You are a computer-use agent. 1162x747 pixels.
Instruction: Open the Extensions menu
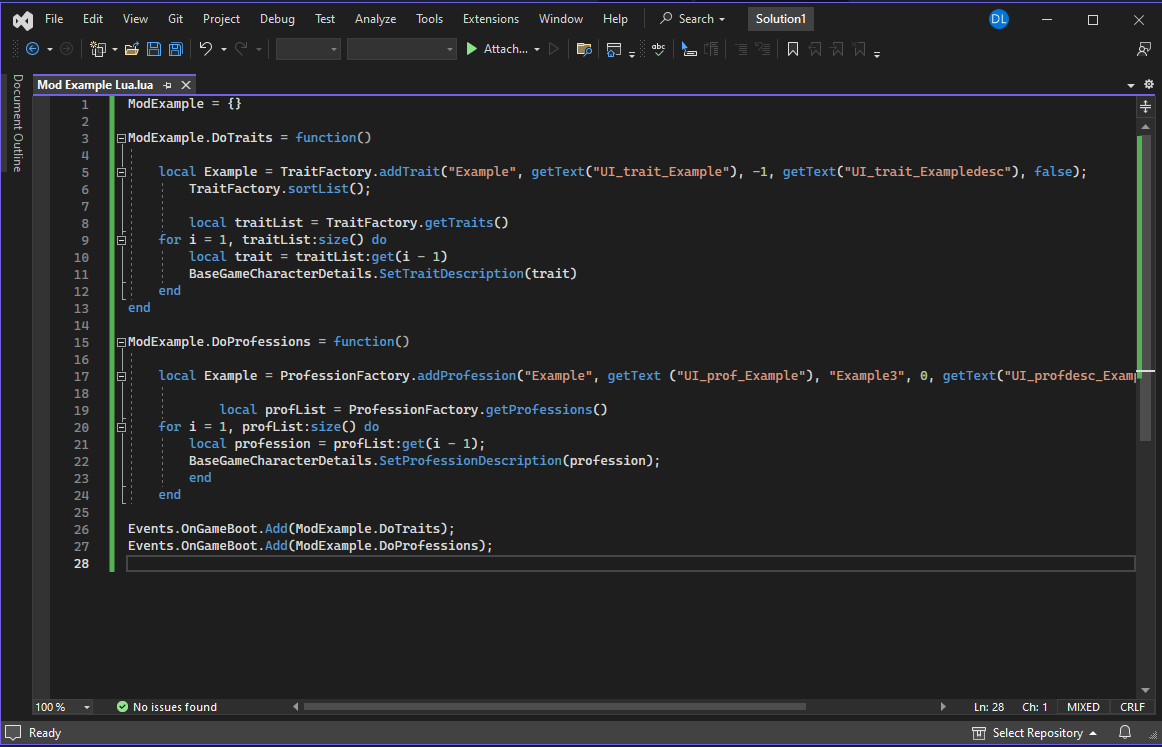(x=491, y=19)
